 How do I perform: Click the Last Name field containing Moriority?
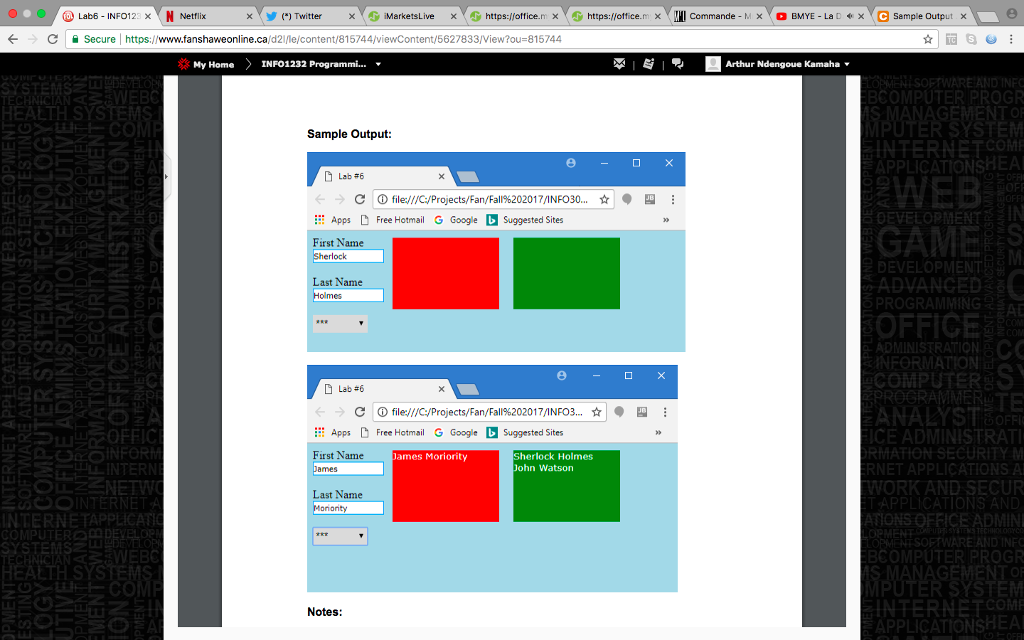coord(348,508)
